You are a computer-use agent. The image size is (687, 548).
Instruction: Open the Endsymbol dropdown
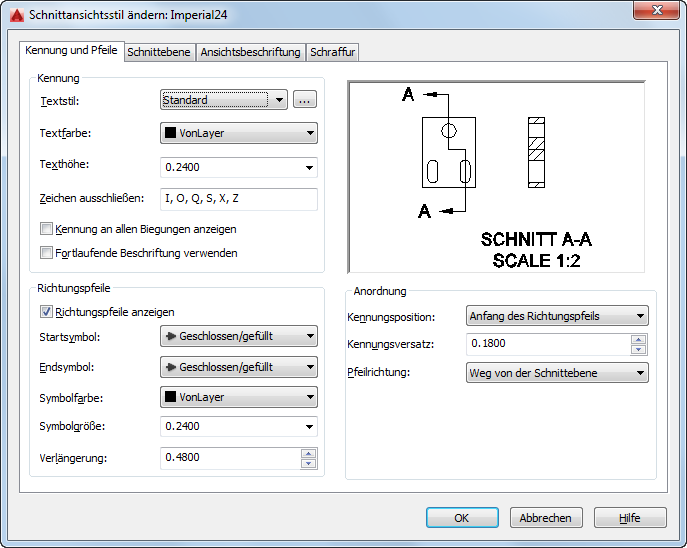(x=239, y=367)
